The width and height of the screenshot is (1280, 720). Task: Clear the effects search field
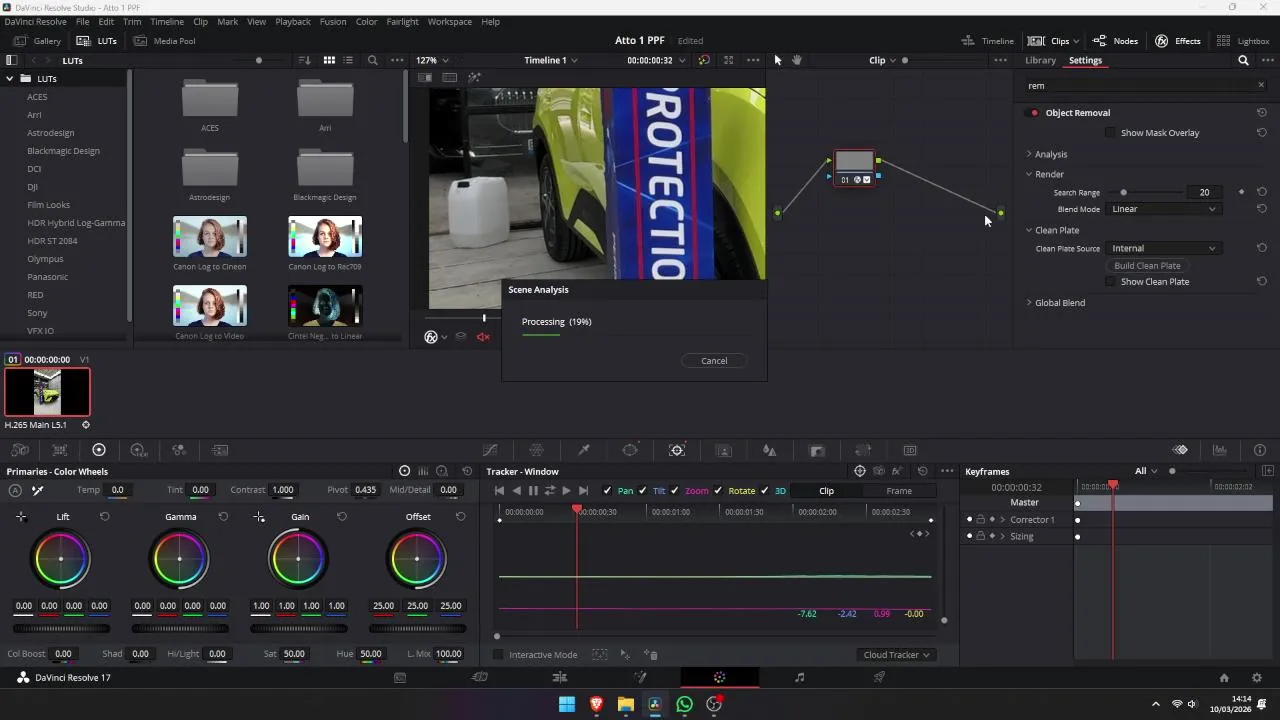click(1261, 85)
